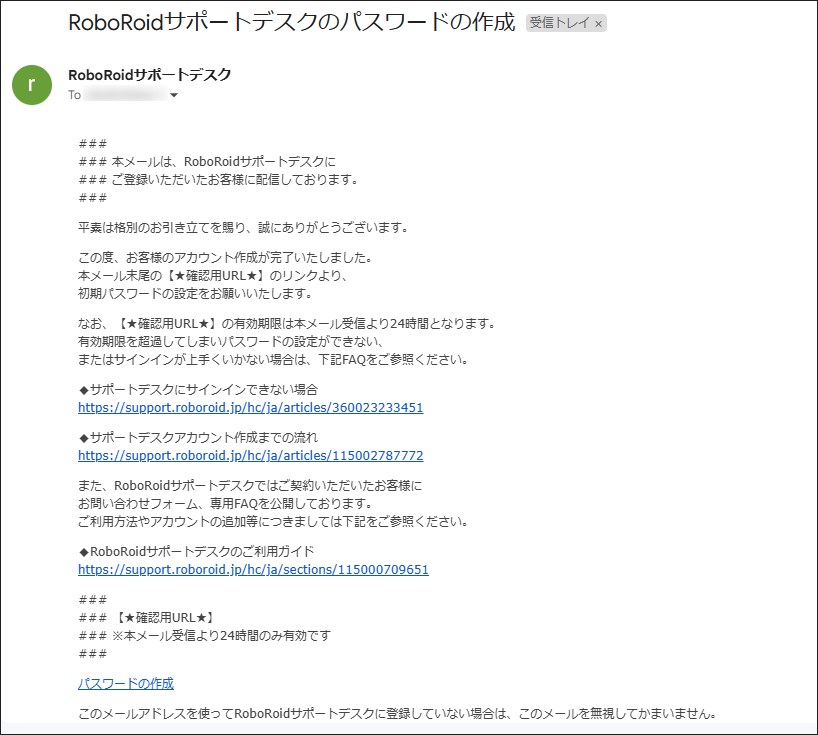Click the line 下記FAQをご参照ください
This screenshot has width=818, height=735.
(x=274, y=359)
